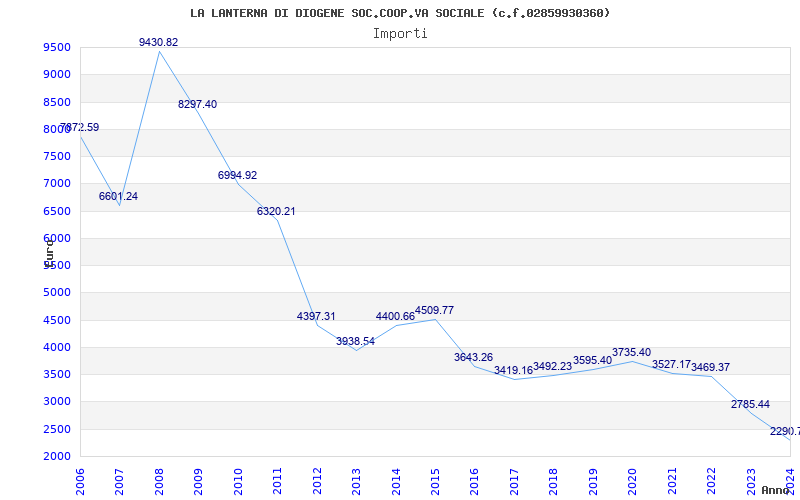800x500 pixels.
Task: Click the 4397.31 value label
Action: (x=316, y=316)
